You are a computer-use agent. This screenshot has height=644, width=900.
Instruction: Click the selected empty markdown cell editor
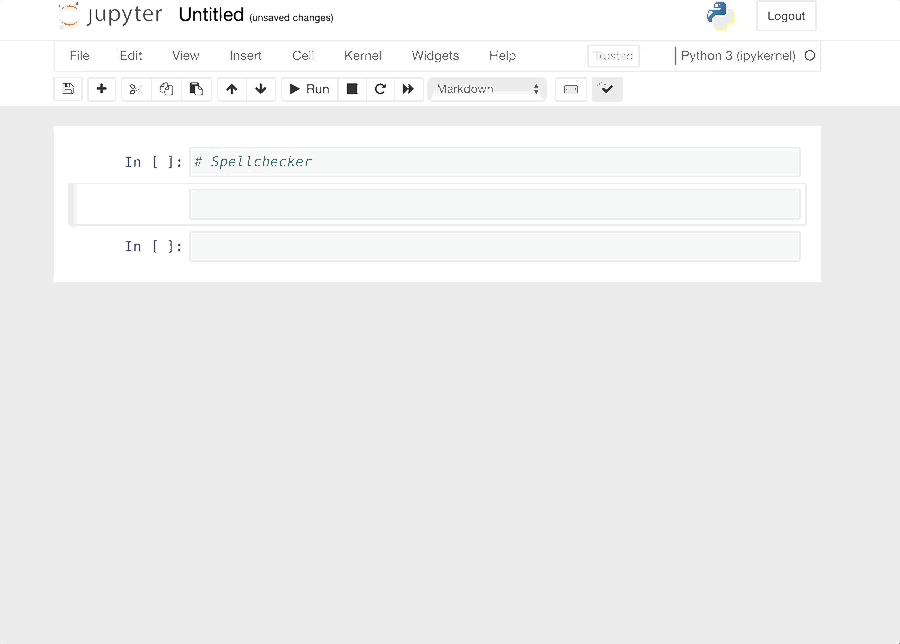(x=495, y=204)
